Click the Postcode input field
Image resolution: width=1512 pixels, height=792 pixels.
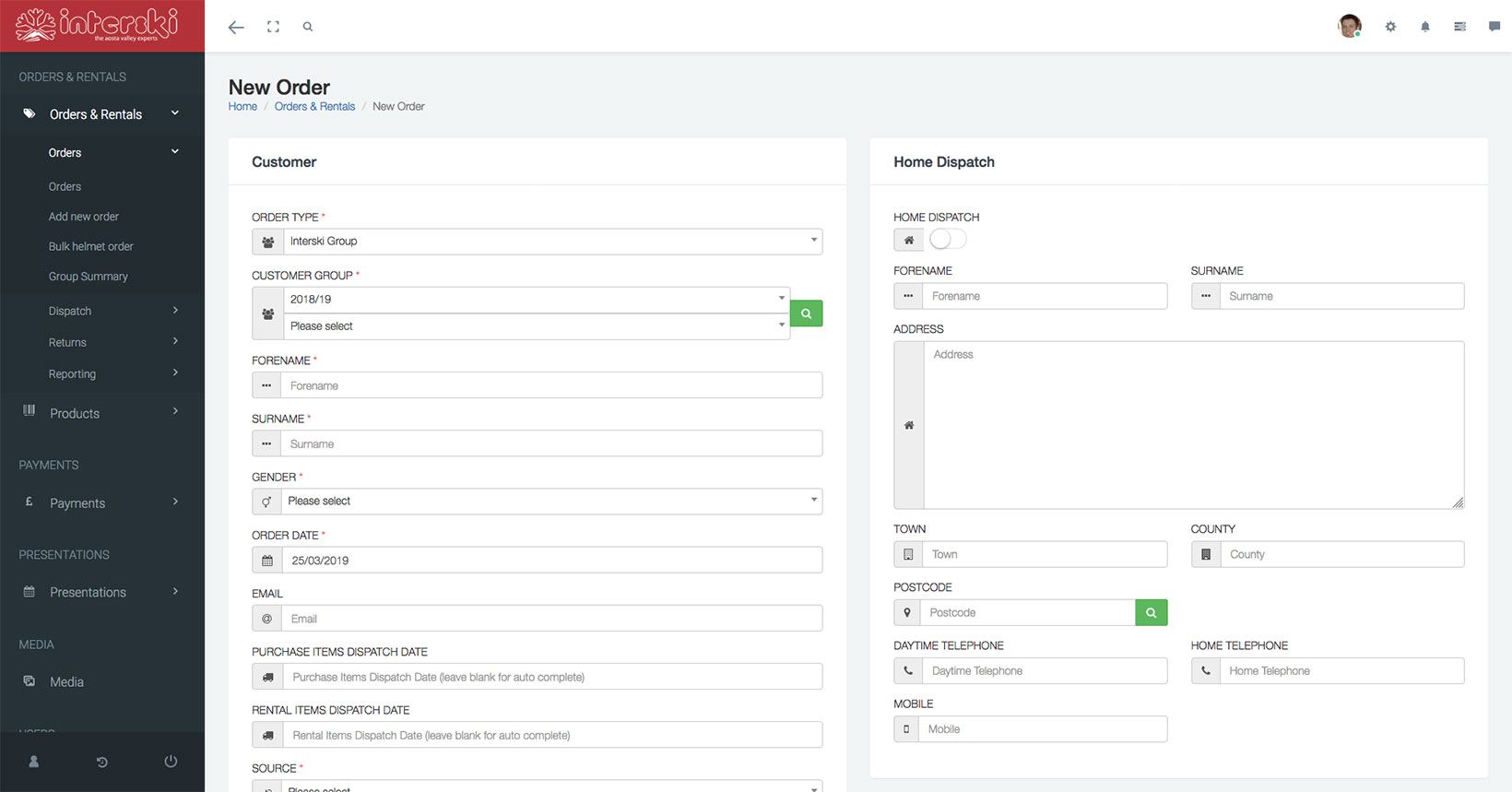point(1028,612)
